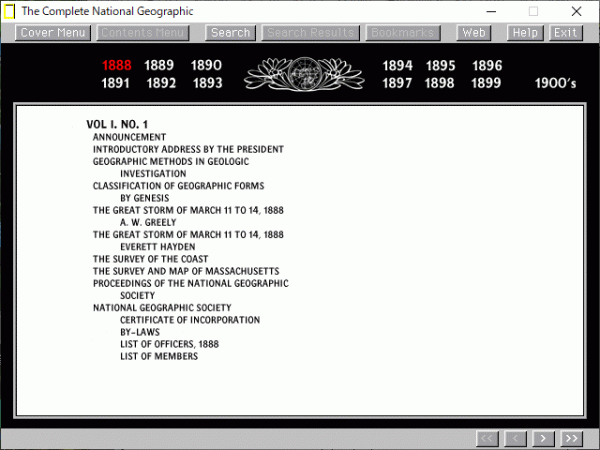The image size is (600, 450).
Task: Click the EVERETT HAYDEN author line
Action: click(x=158, y=247)
